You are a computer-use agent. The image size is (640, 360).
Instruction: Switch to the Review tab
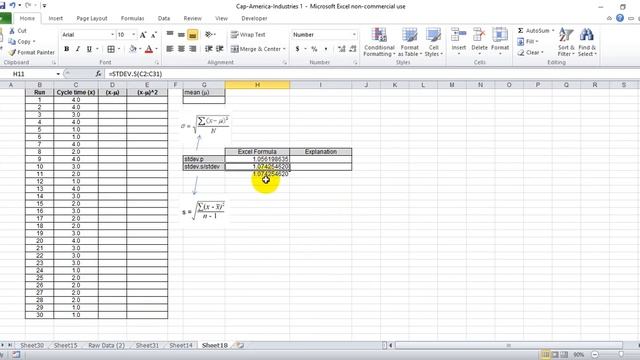click(192, 18)
